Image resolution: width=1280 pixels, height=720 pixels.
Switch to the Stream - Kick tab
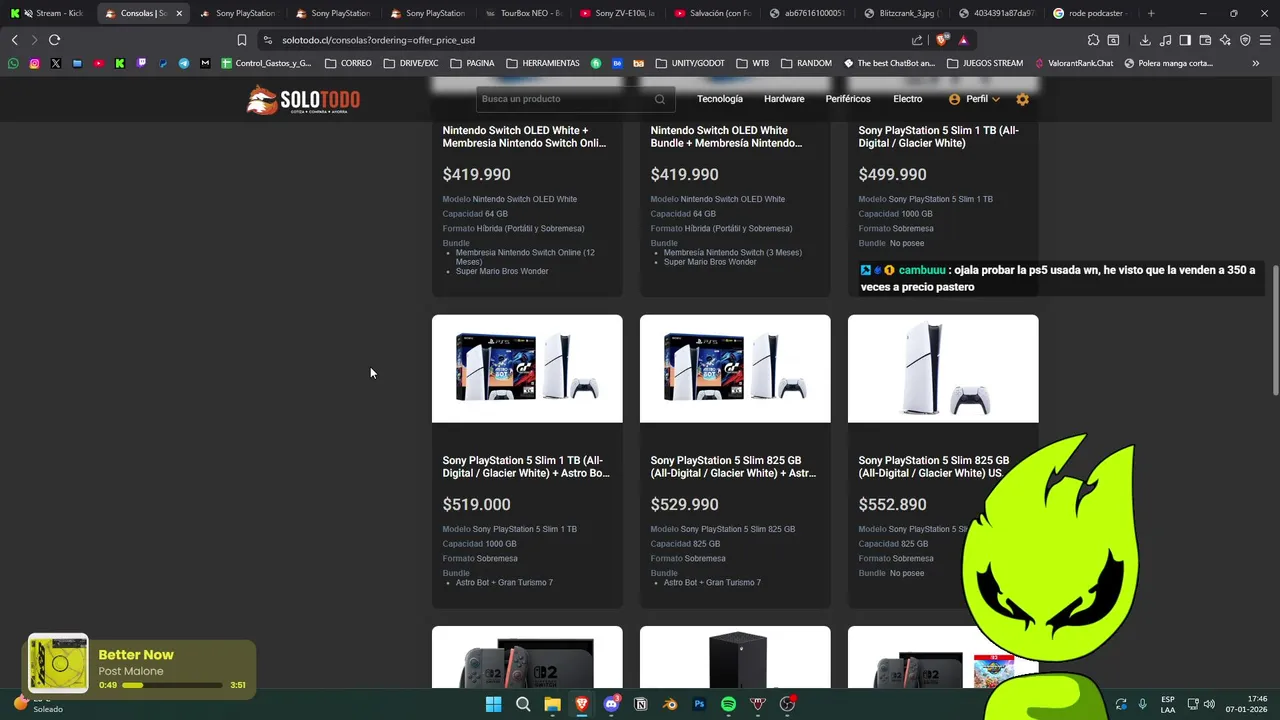50,13
